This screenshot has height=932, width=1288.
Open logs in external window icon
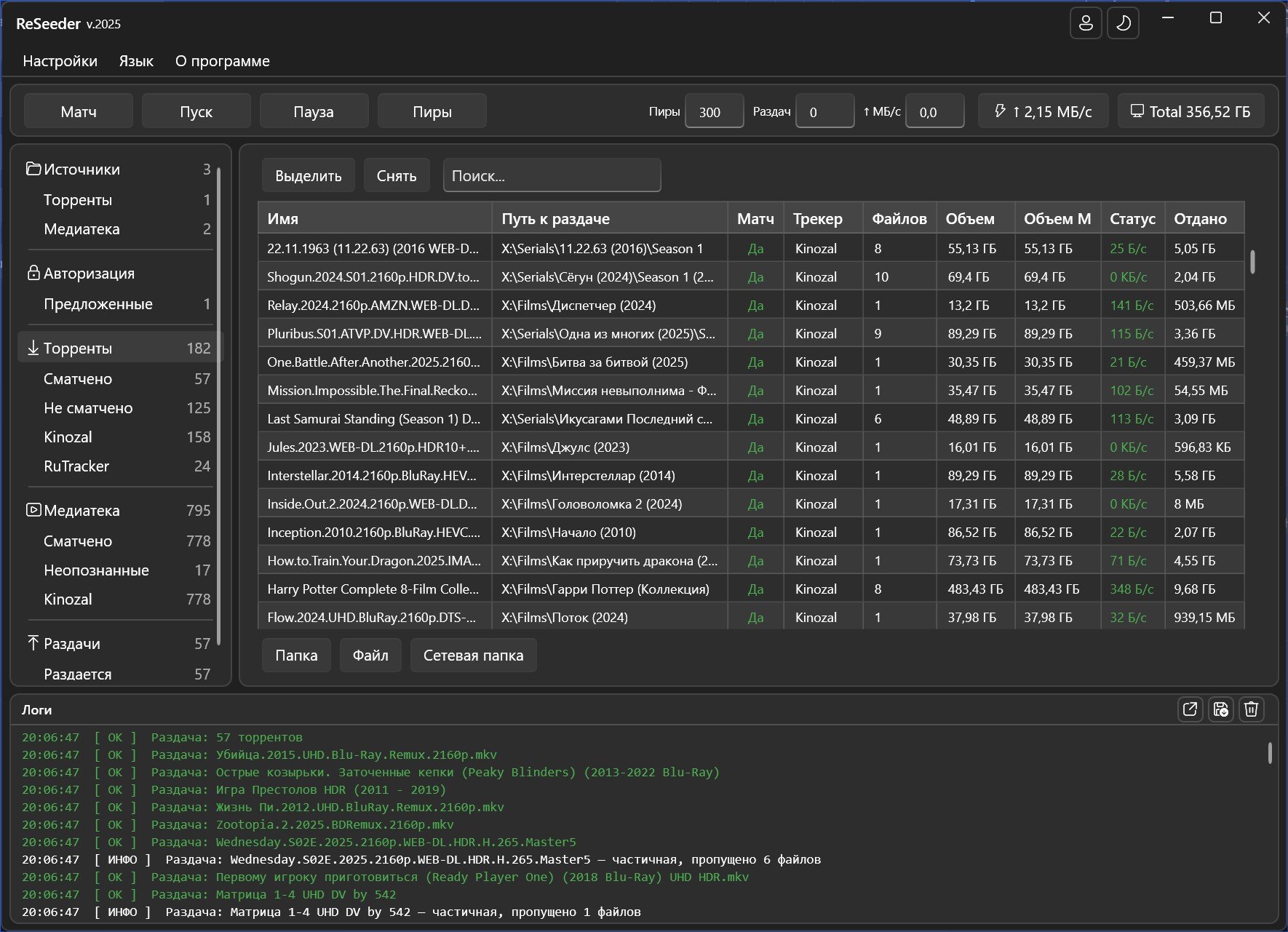[1190, 709]
